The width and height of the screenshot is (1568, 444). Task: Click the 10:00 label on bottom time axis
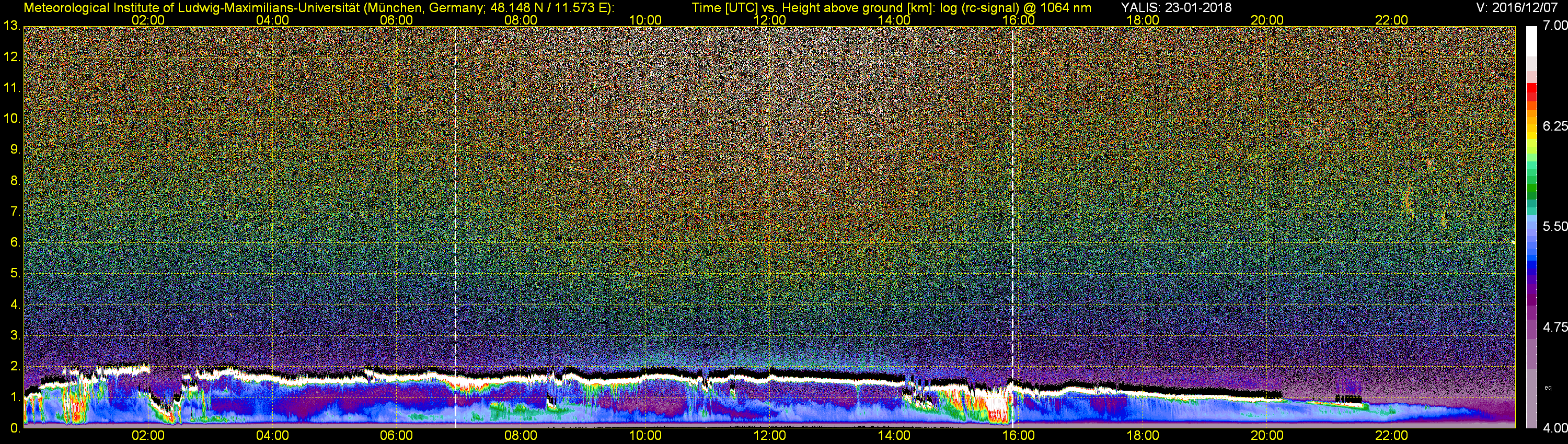pos(645,436)
